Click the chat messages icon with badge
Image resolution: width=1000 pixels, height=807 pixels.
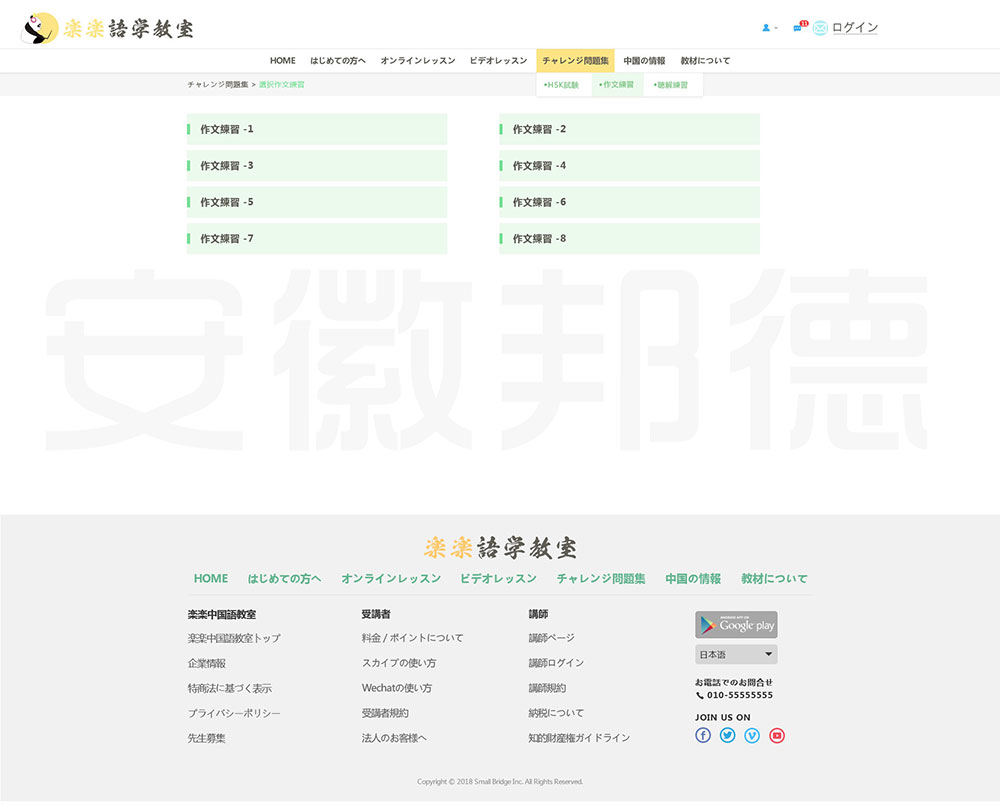coord(799,27)
